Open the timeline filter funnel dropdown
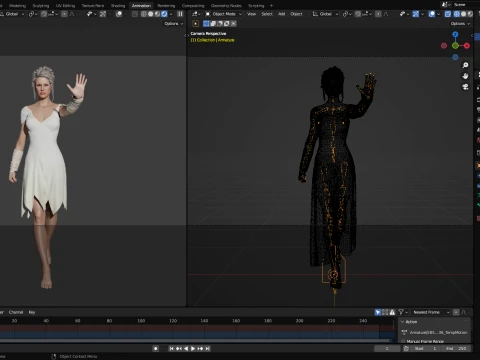This screenshot has width=480, height=360. pos(403,312)
